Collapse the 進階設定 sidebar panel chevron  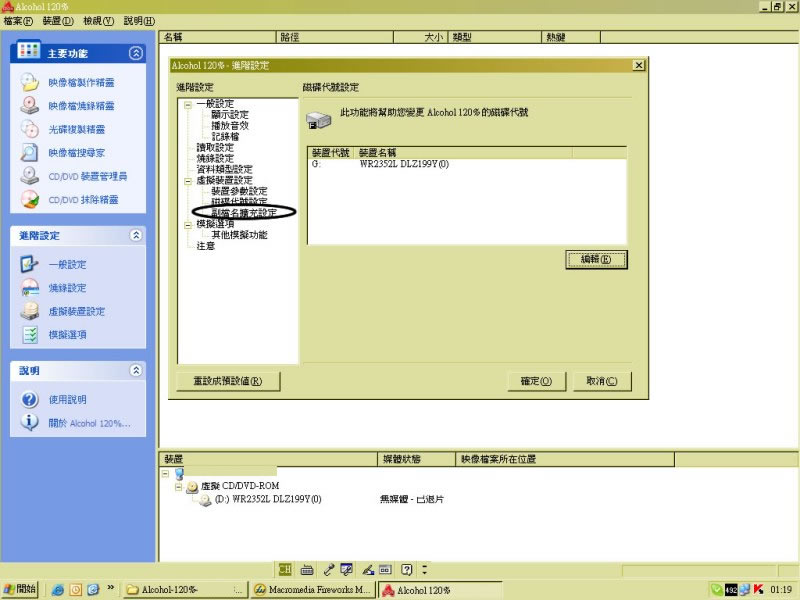click(136, 235)
